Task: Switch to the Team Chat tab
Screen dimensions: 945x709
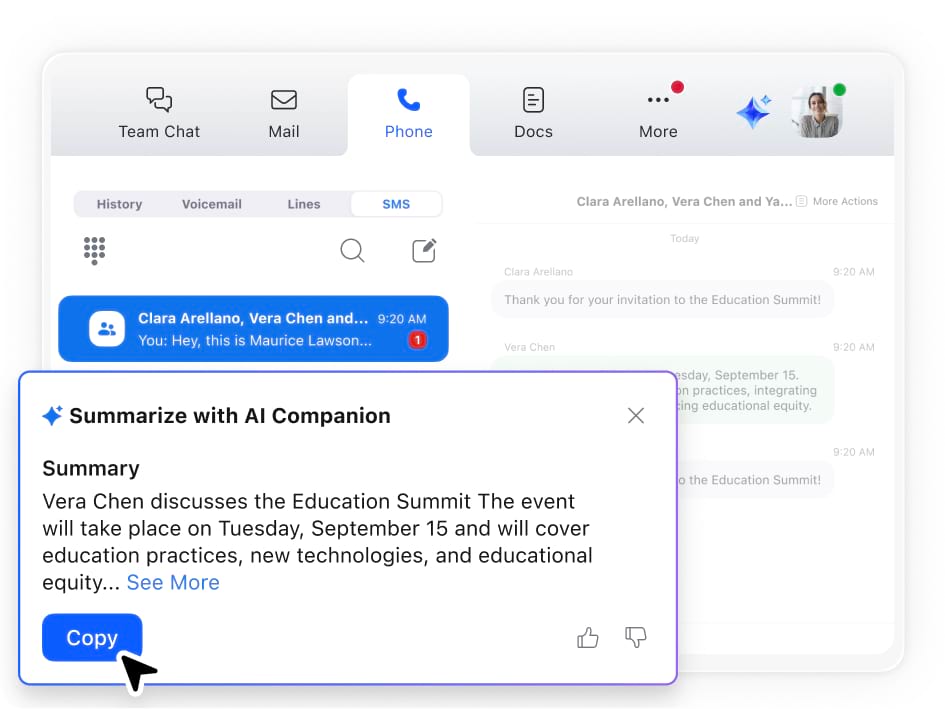Action: 159,114
